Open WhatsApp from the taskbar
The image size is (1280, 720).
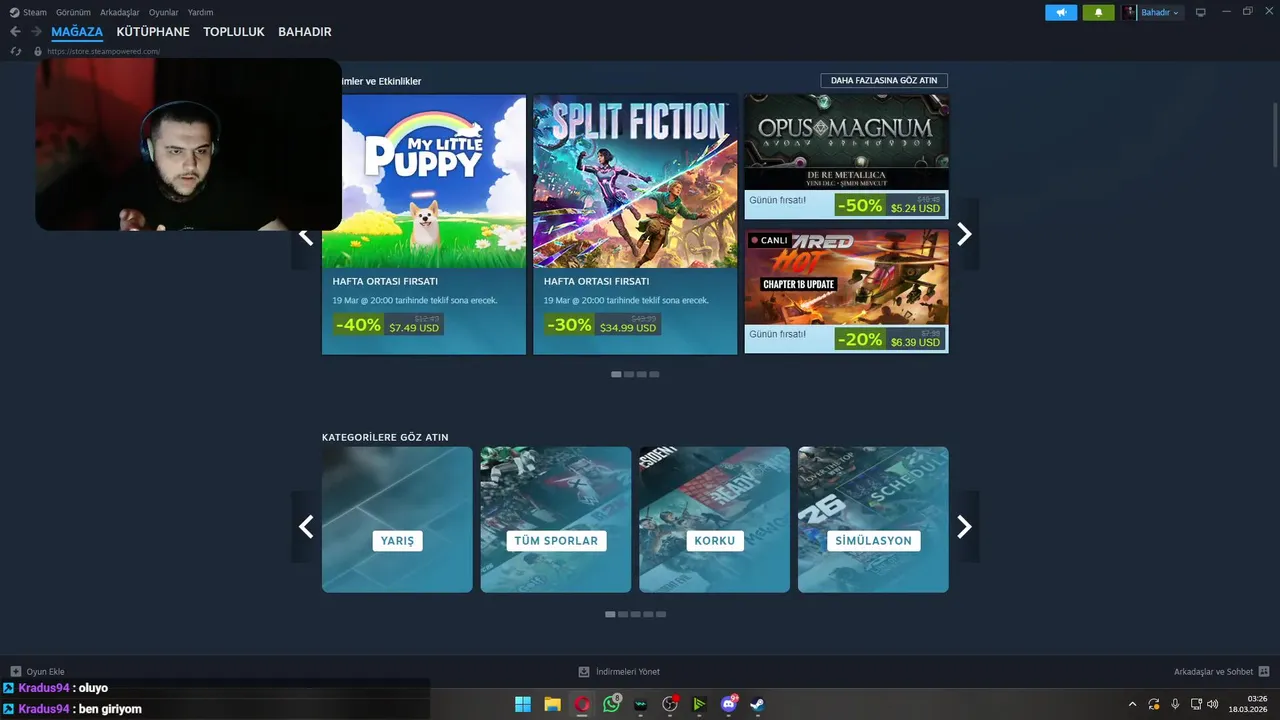611,704
